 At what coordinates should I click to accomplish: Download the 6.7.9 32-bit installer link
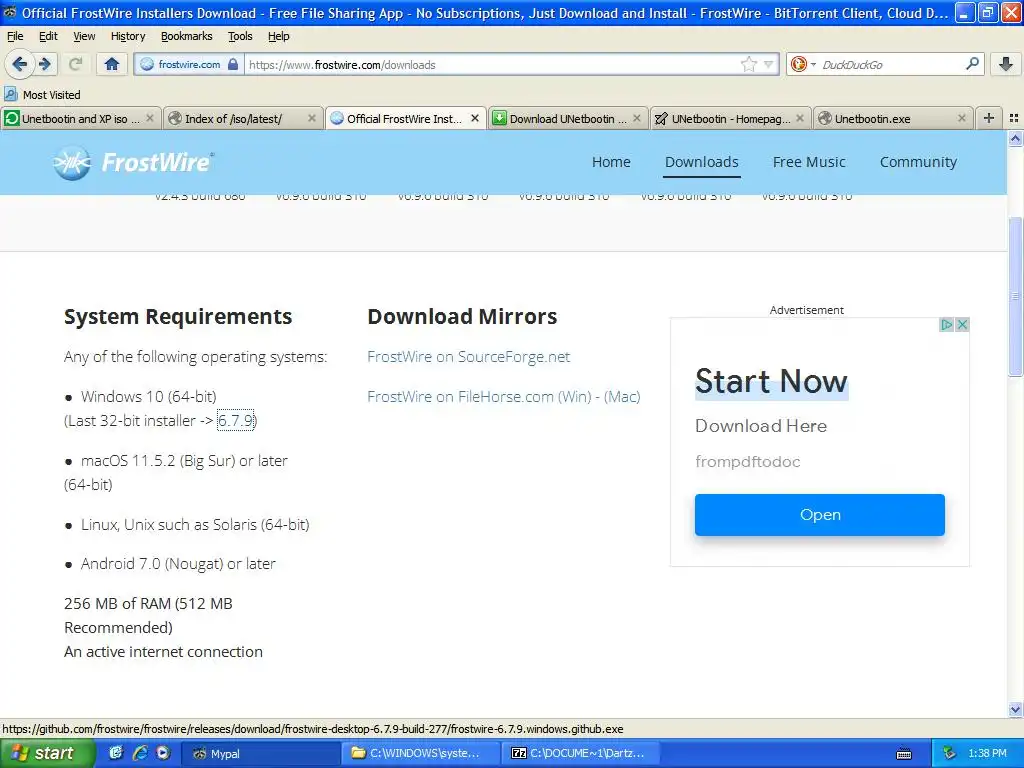[235, 421]
